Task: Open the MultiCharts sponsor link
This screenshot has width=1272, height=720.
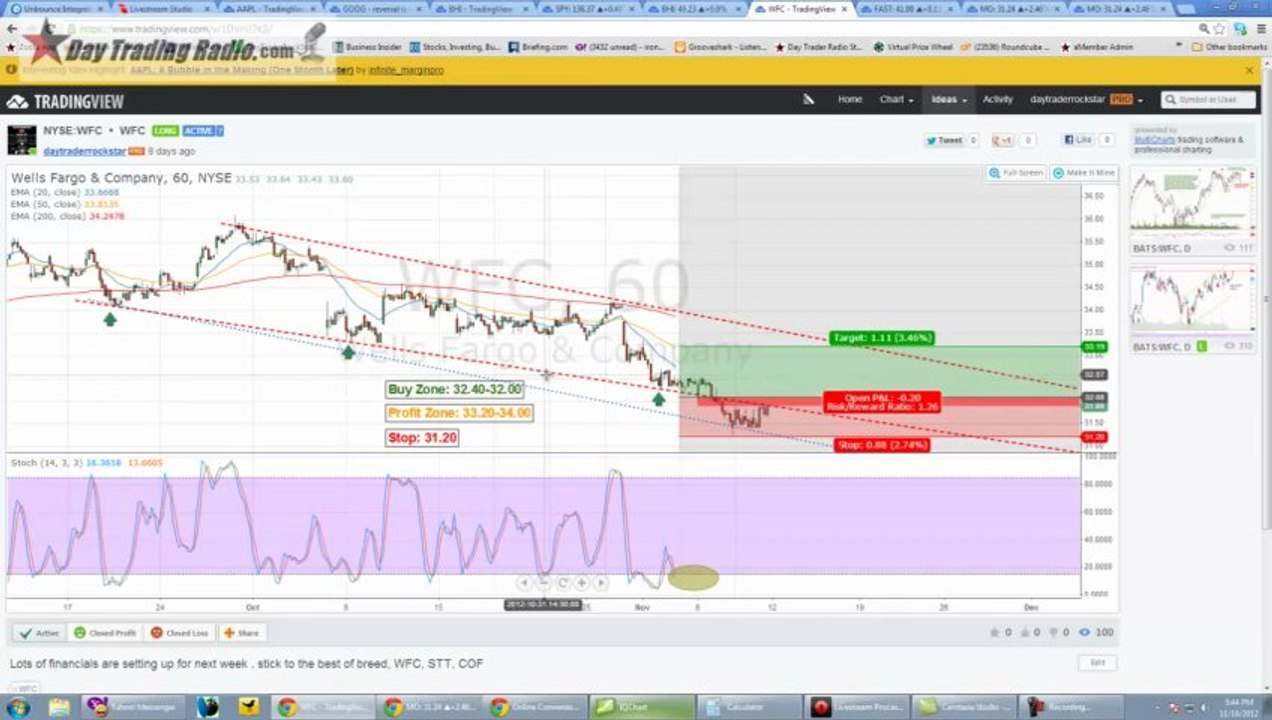Action: [1154, 140]
